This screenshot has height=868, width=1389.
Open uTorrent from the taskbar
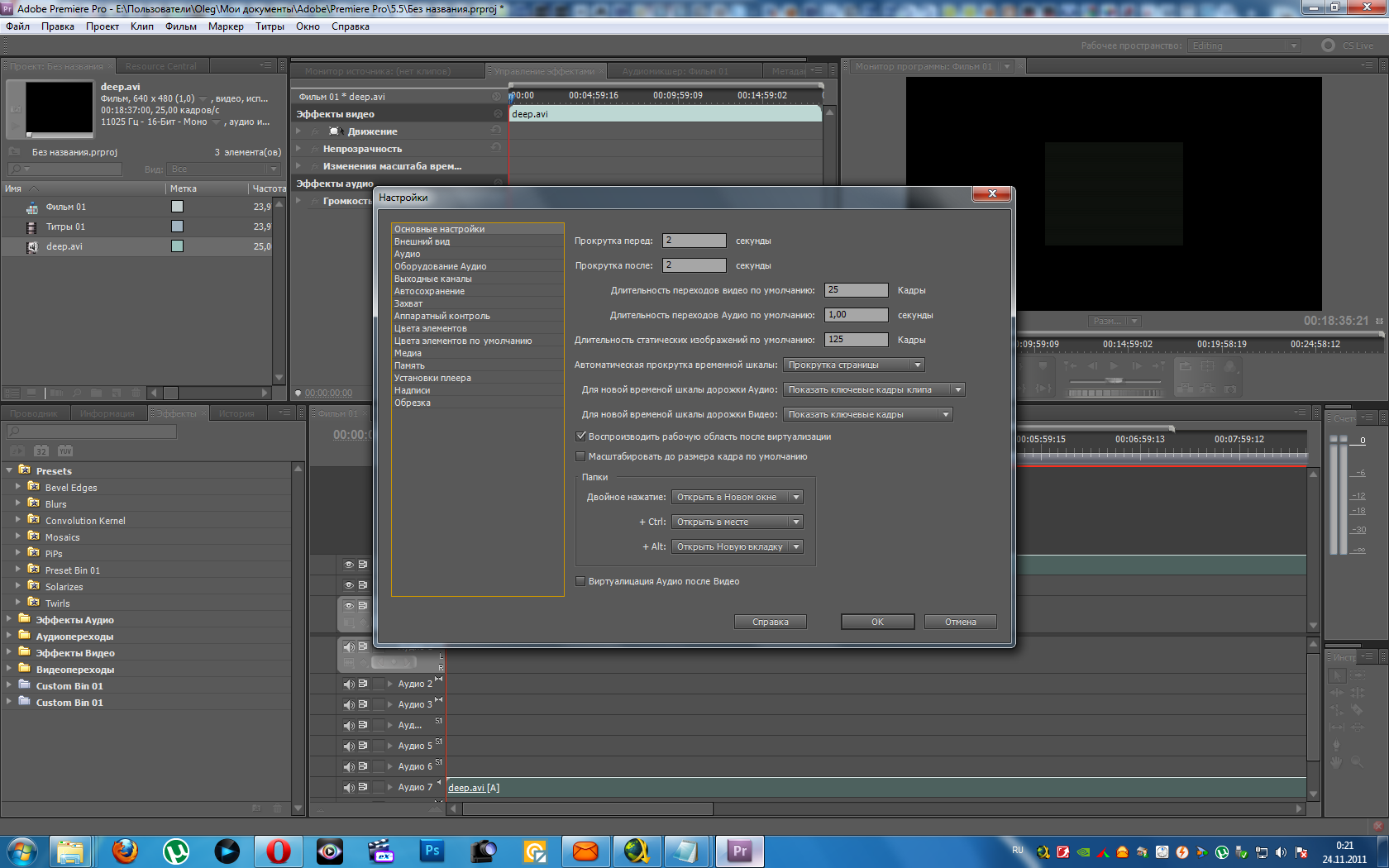click(176, 851)
